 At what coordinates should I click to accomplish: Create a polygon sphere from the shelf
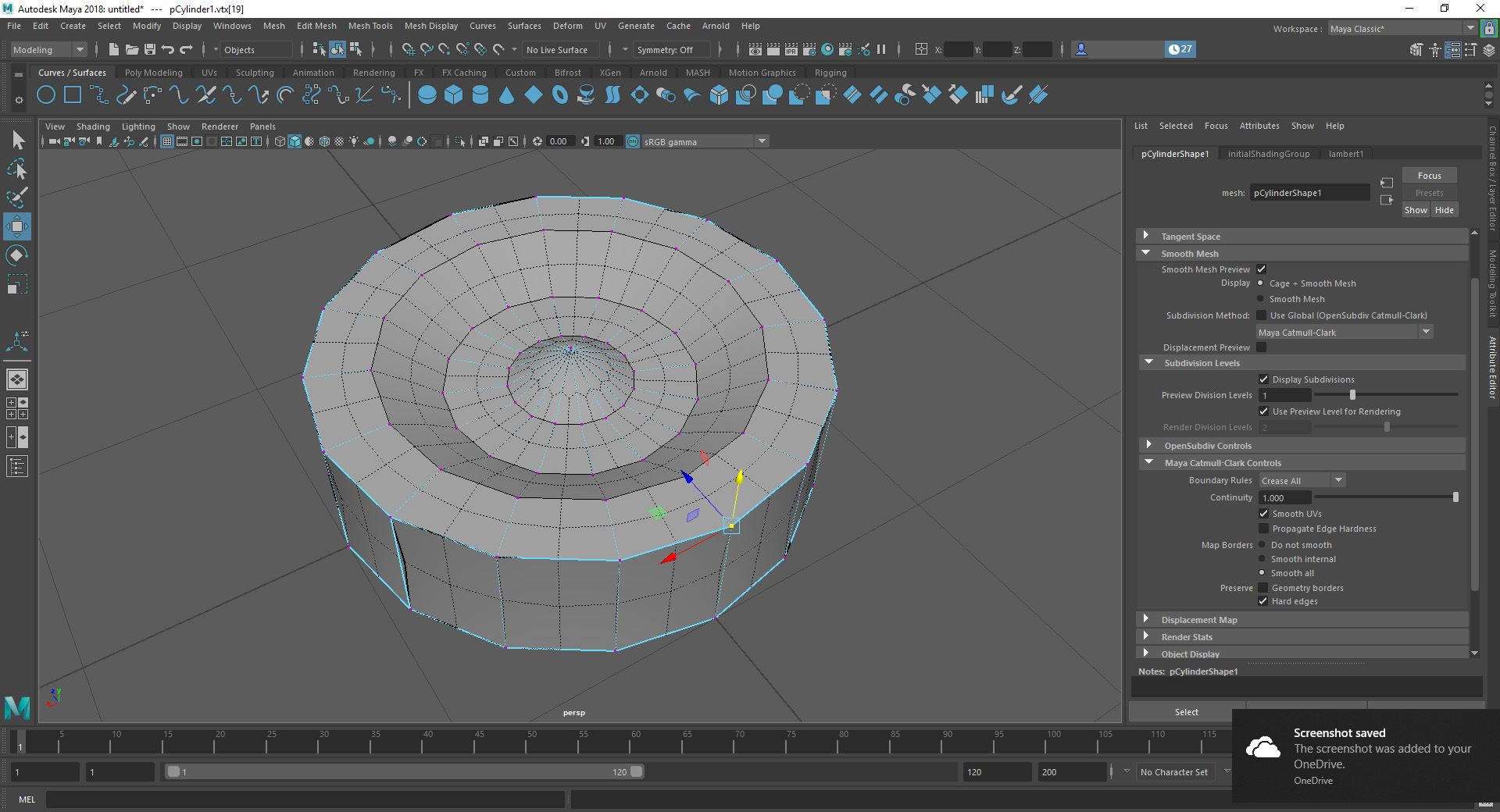pos(427,94)
